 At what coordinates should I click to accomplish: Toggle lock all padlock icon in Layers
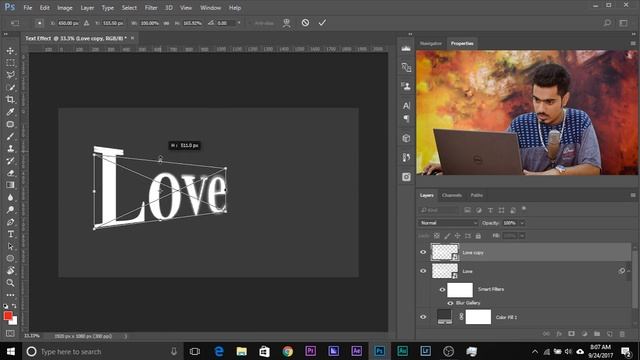coord(478,236)
